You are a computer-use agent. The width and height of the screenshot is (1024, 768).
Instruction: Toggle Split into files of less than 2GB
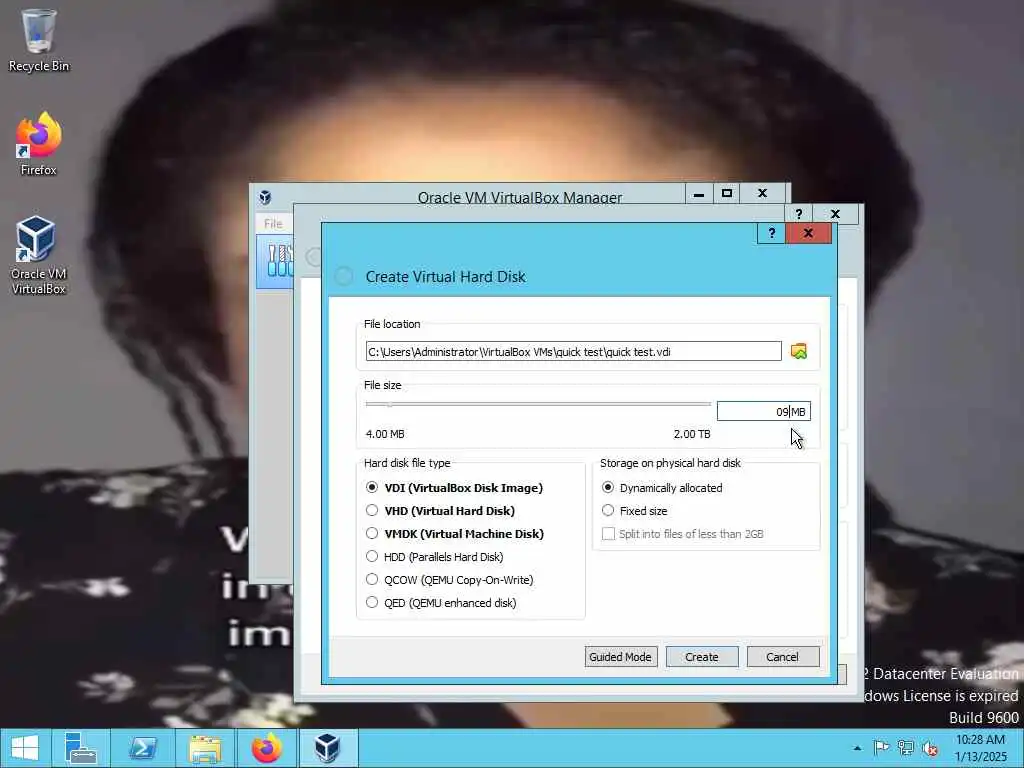click(x=682, y=534)
